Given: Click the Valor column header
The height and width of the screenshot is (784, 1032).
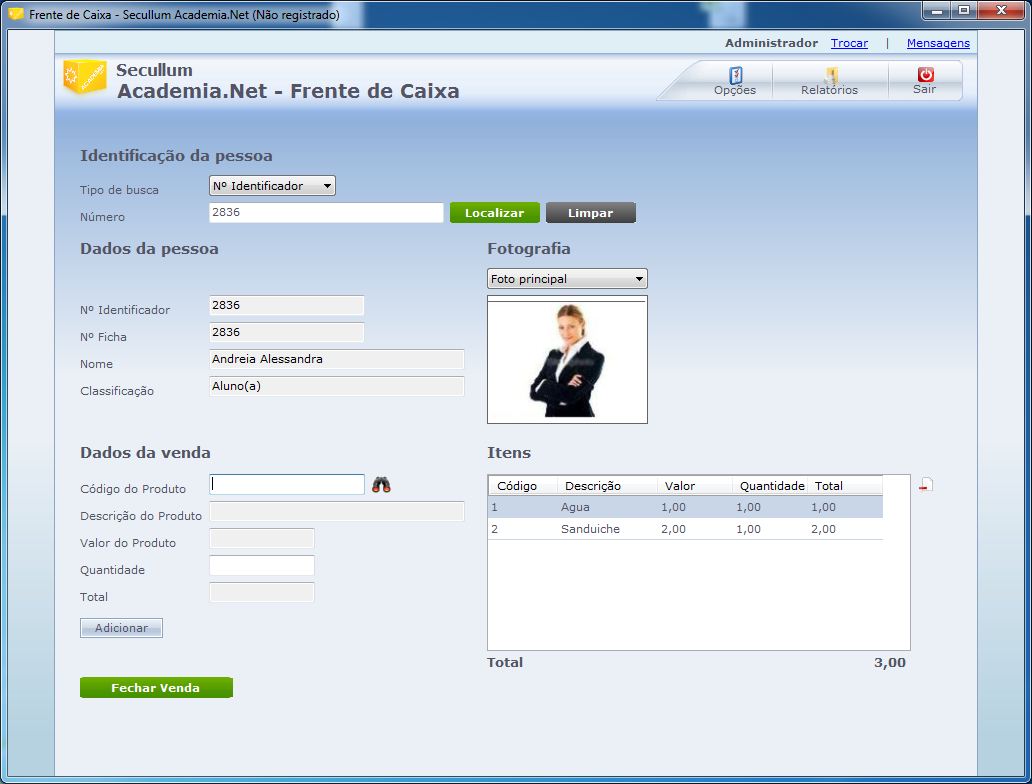Looking at the screenshot, I should 695,486.
